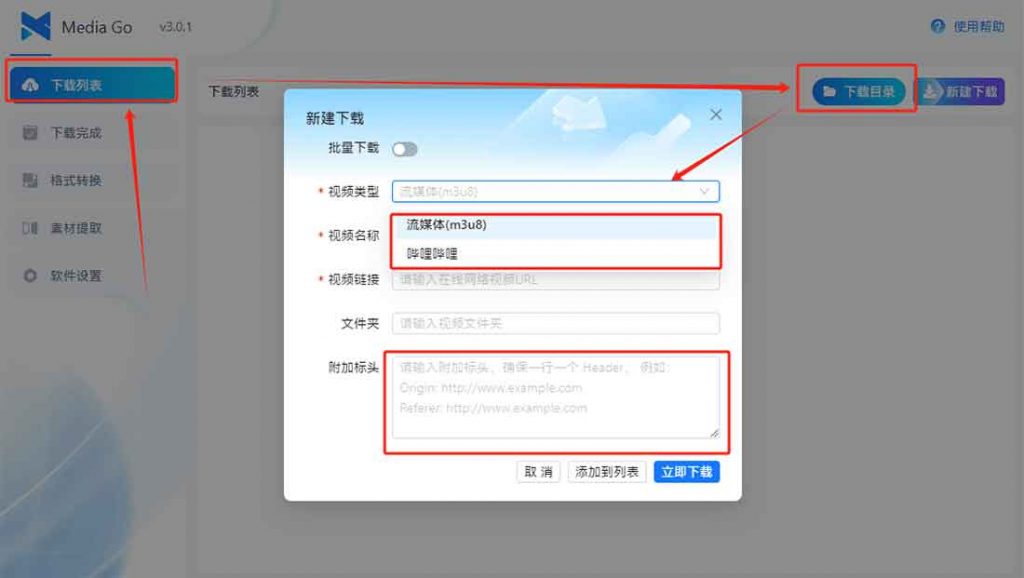The image size is (1024, 578).
Task: Click the 素材提取 sidebar icon
Action: (x=30, y=228)
